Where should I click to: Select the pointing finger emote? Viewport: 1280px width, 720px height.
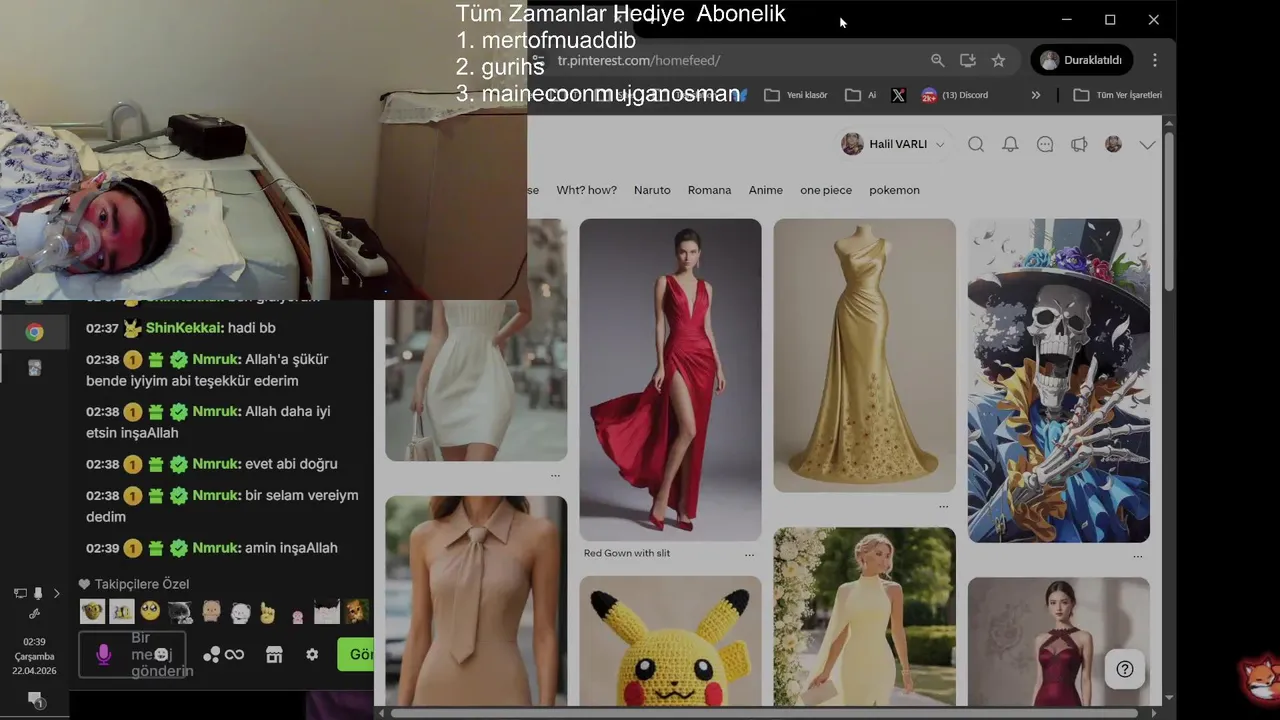point(267,612)
